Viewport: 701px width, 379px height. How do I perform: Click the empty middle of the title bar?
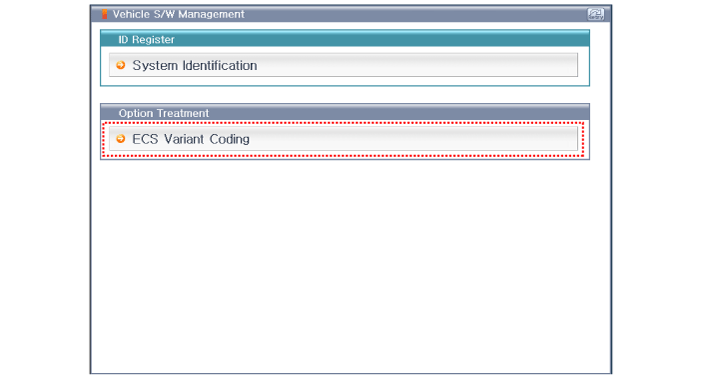coord(416,14)
